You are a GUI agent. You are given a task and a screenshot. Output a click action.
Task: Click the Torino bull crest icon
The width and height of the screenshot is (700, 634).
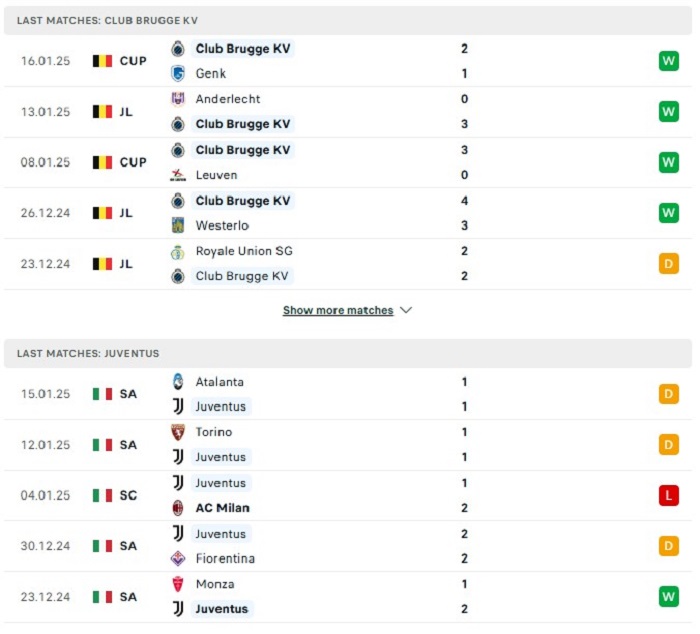tap(178, 432)
